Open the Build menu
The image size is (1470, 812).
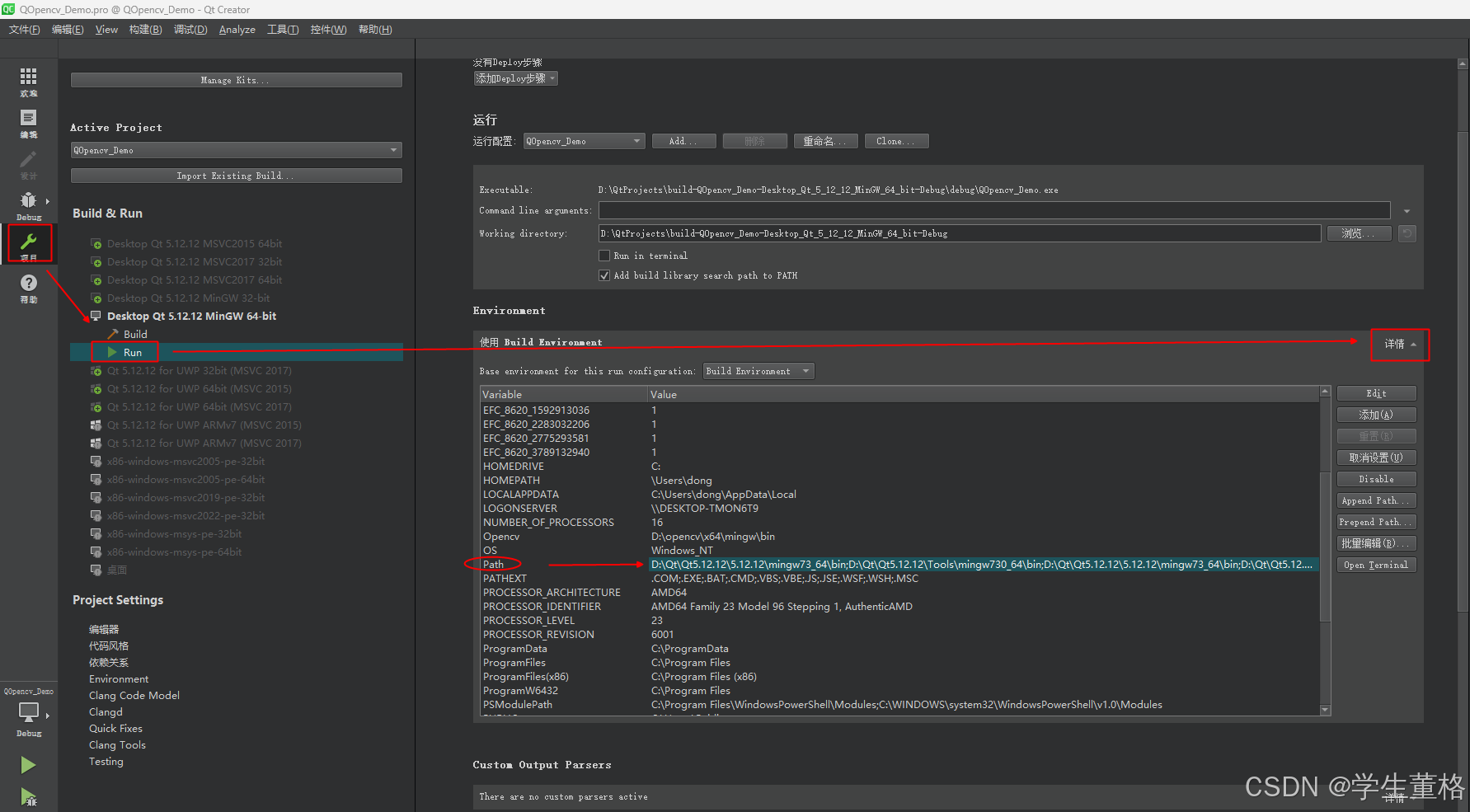click(x=146, y=30)
